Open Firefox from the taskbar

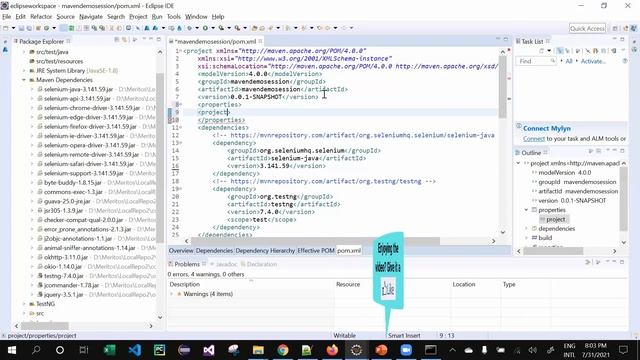(x=332, y=350)
